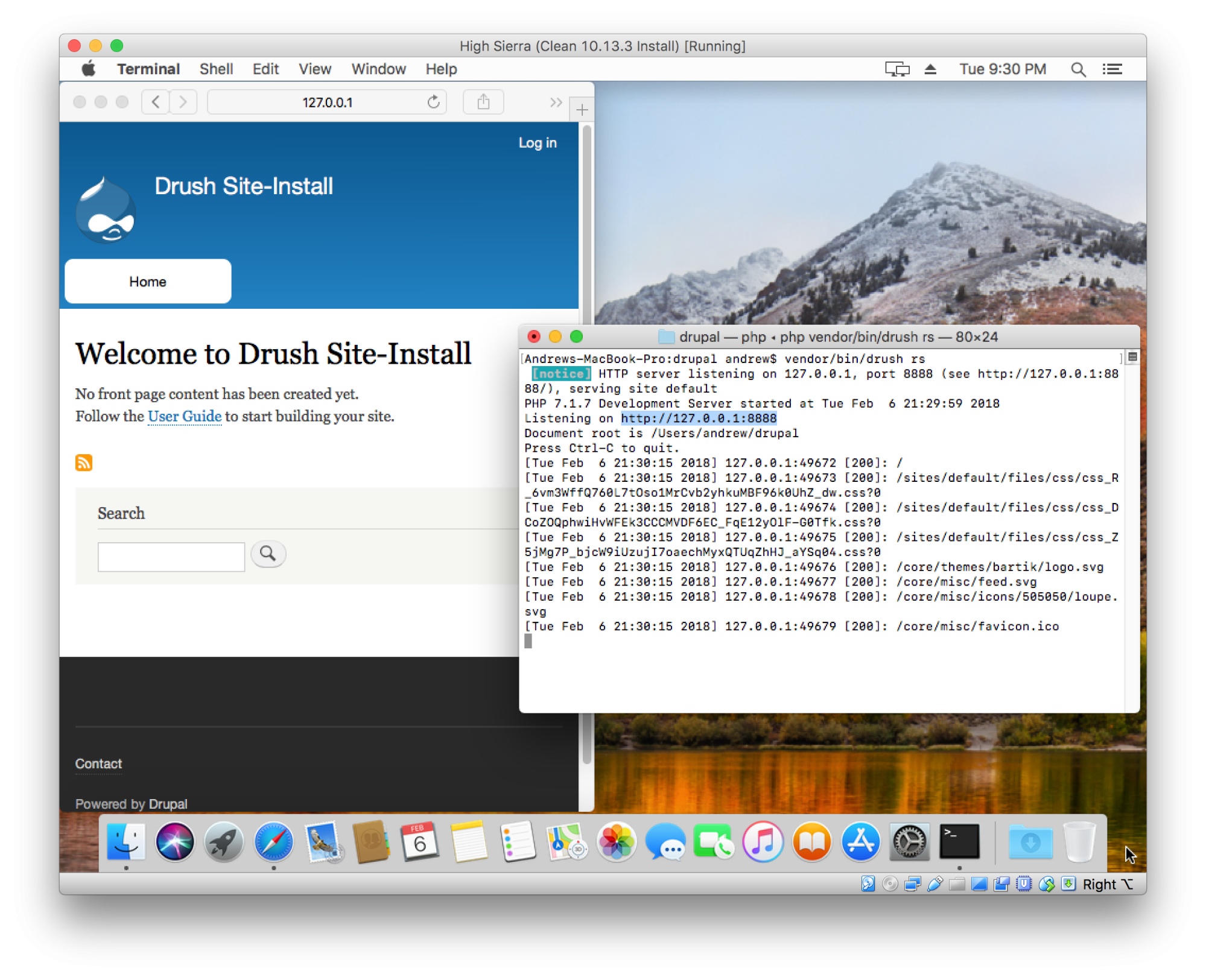Open the Share button in the browser toolbar

click(483, 101)
